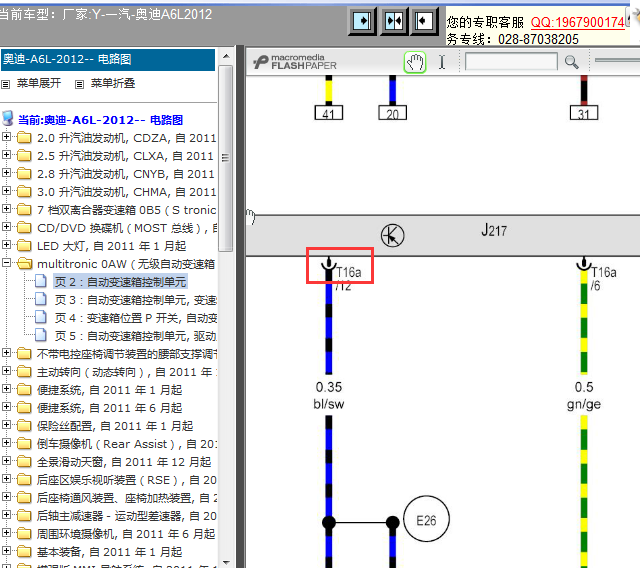Click the 0.35 wire gauge label
The height and width of the screenshot is (568, 640).
(x=329, y=387)
